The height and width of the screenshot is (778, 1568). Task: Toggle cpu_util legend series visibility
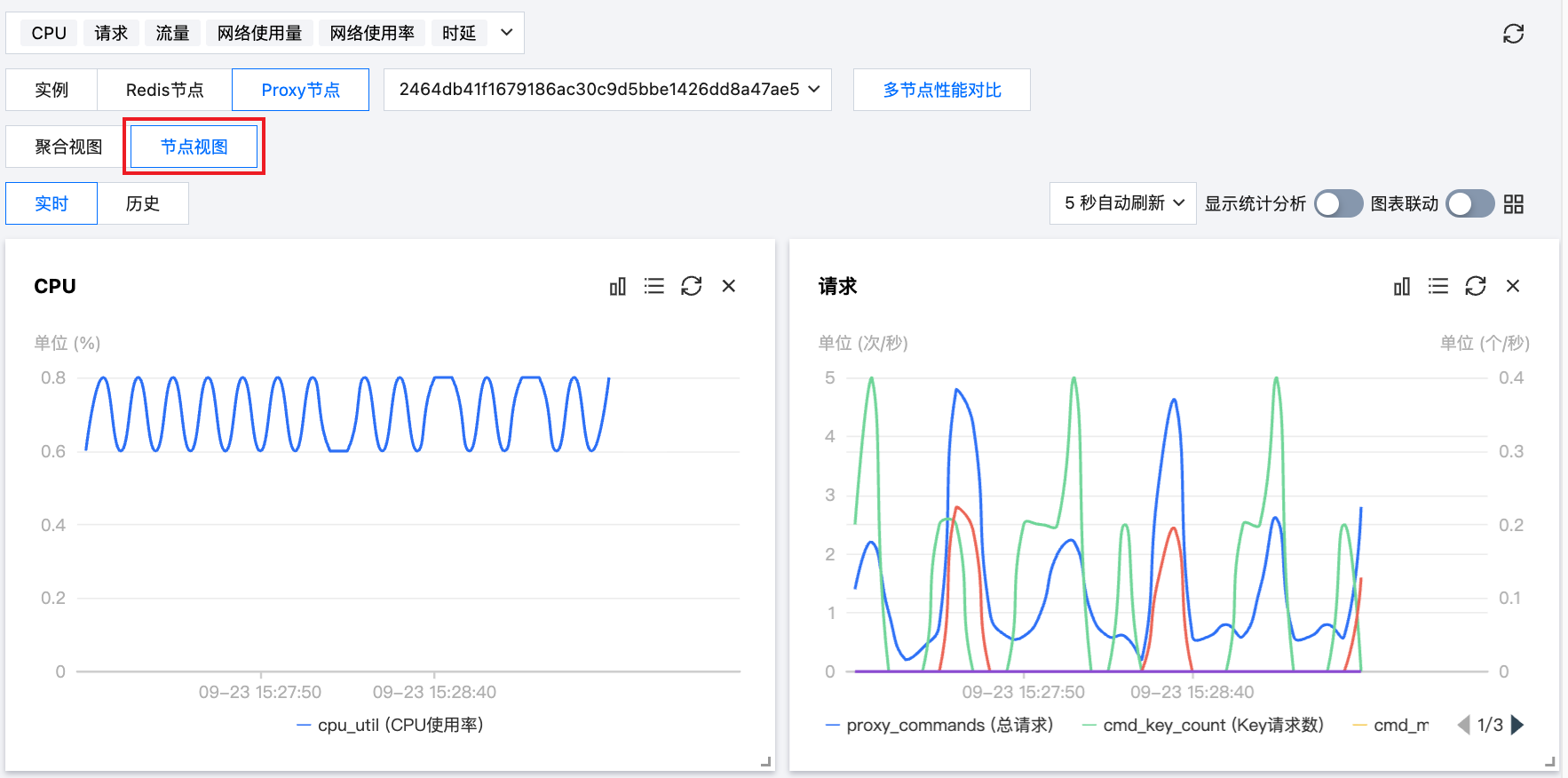point(391,726)
